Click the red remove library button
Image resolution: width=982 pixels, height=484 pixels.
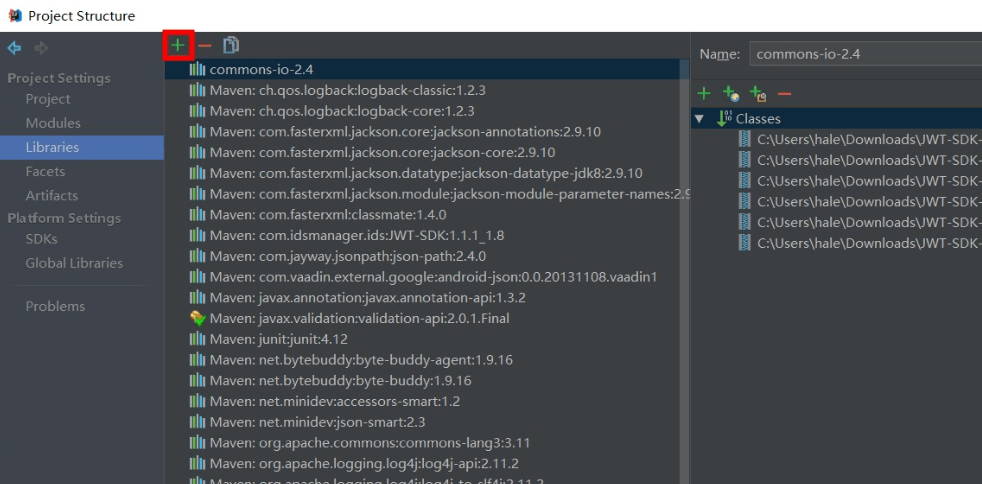point(204,46)
